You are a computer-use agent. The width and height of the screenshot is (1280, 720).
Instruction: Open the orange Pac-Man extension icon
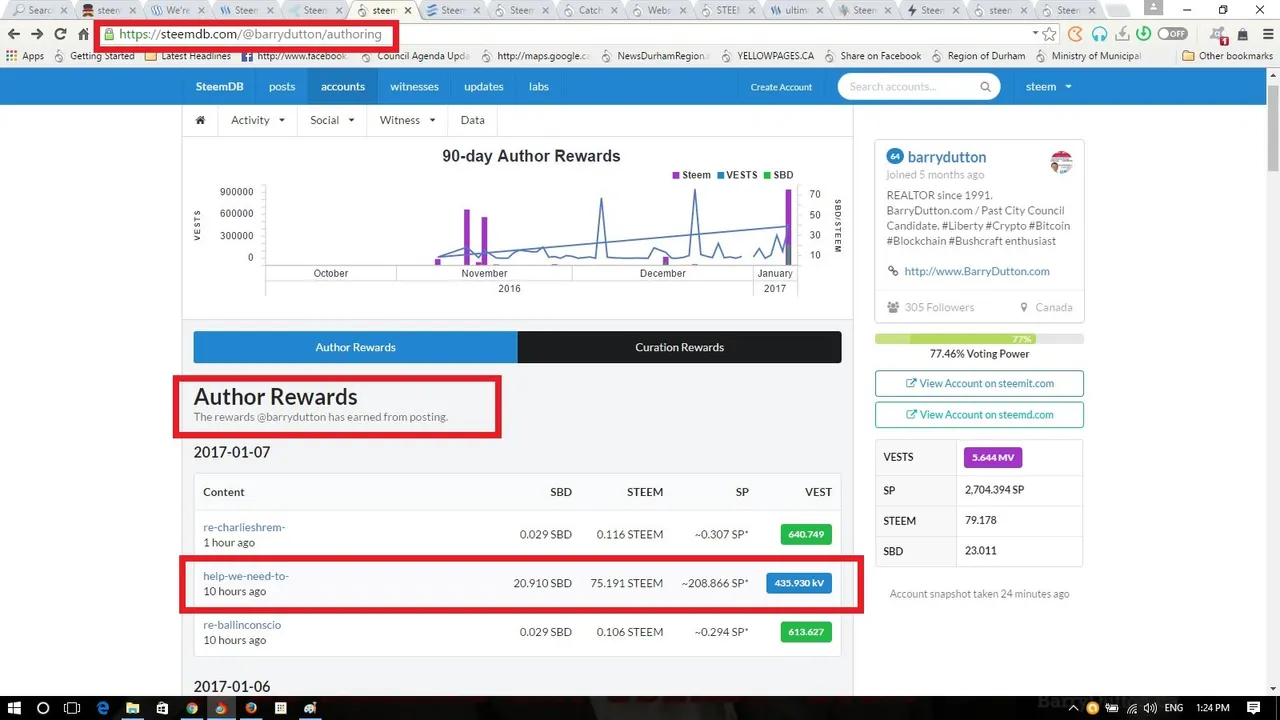1075,34
